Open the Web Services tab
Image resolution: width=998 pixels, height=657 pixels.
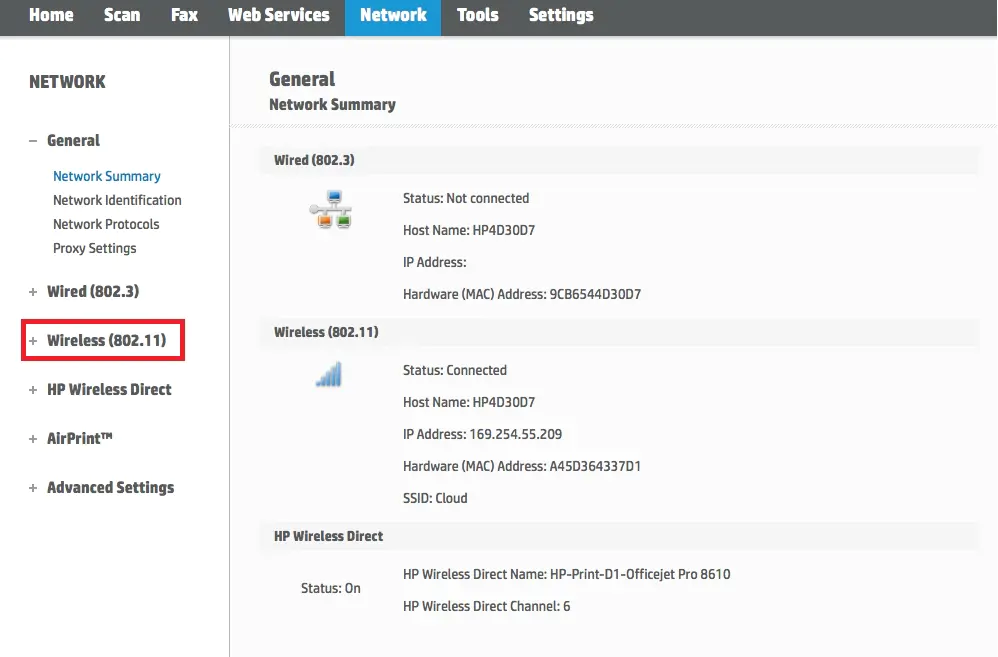tap(278, 15)
